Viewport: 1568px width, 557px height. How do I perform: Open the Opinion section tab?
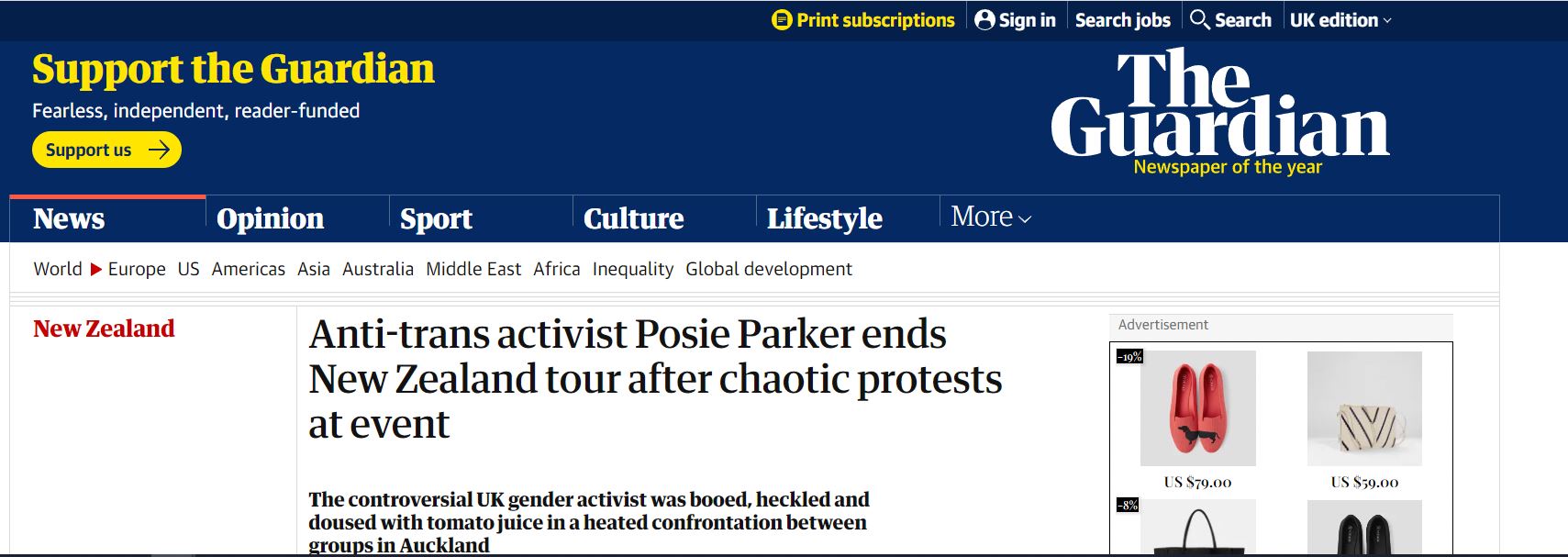(x=270, y=218)
